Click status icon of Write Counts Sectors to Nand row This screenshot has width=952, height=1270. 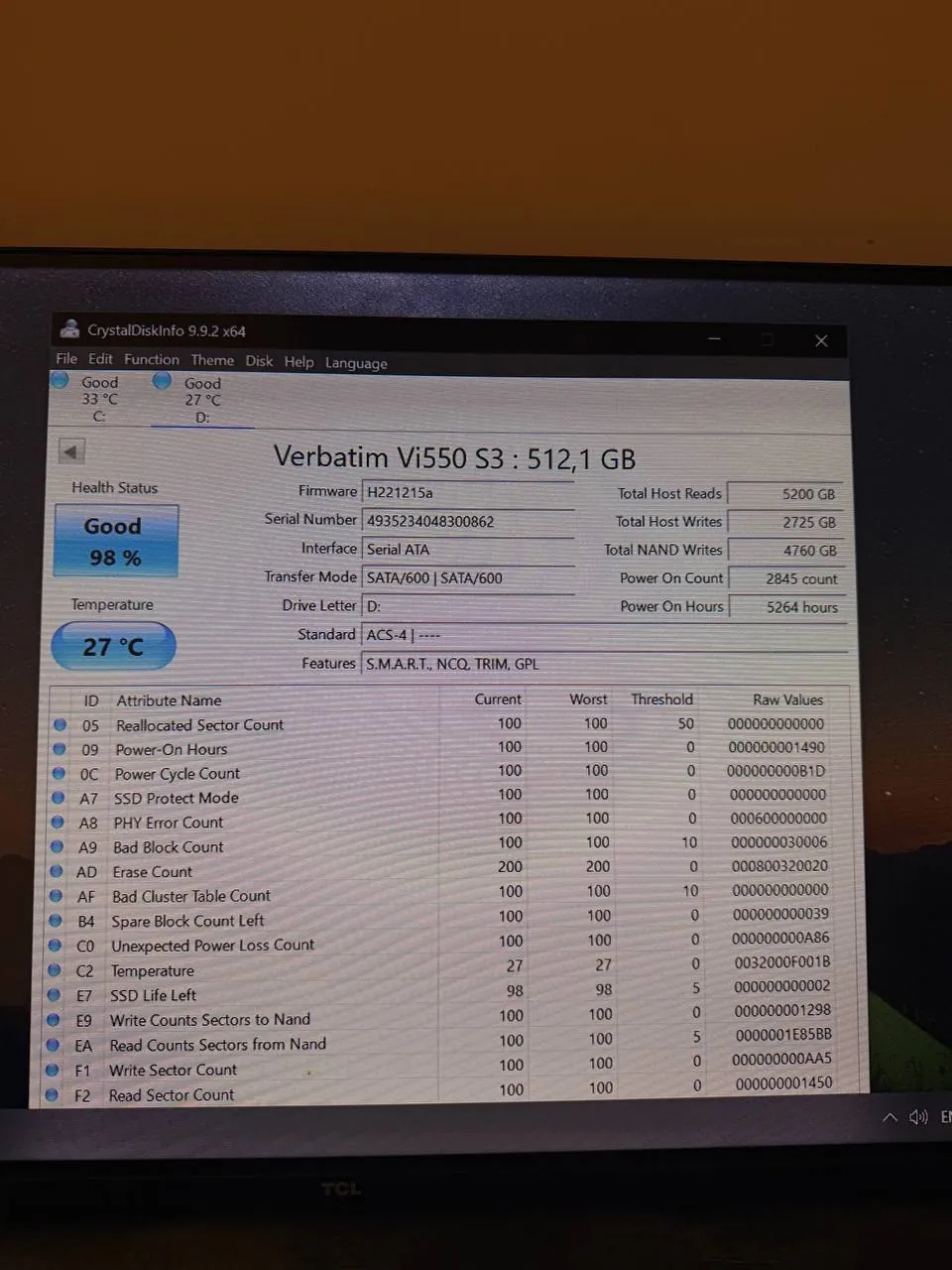[x=53, y=1019]
